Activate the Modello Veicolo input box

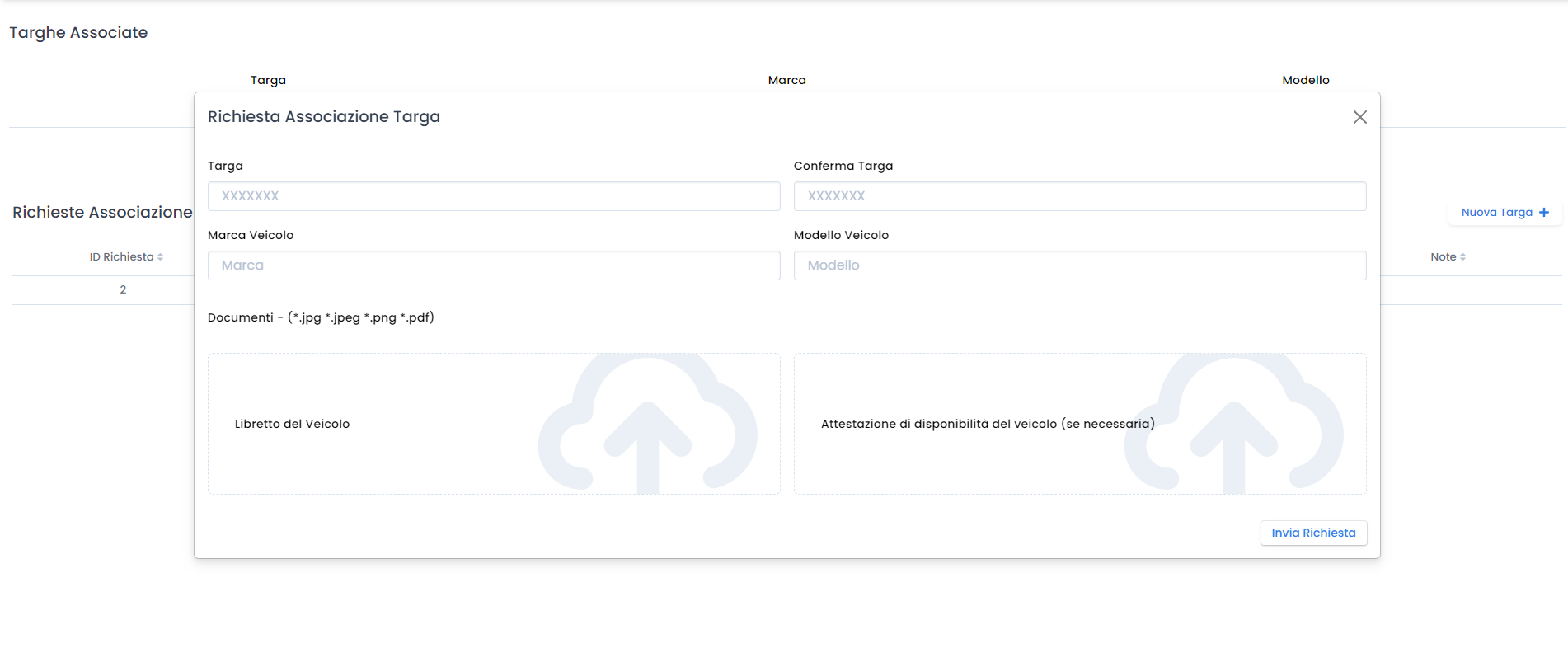coord(1079,265)
